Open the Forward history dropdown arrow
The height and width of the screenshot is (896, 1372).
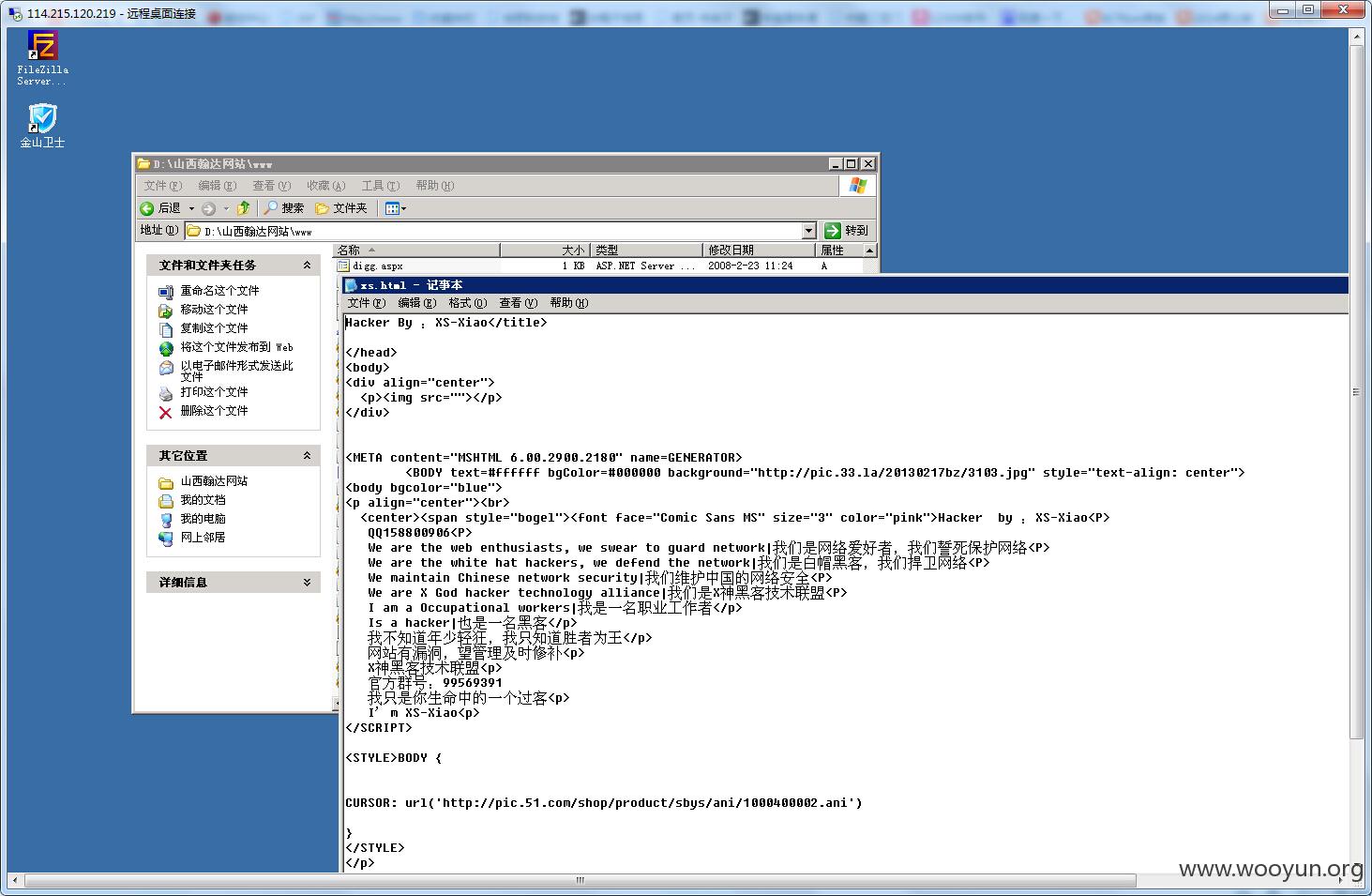(226, 208)
